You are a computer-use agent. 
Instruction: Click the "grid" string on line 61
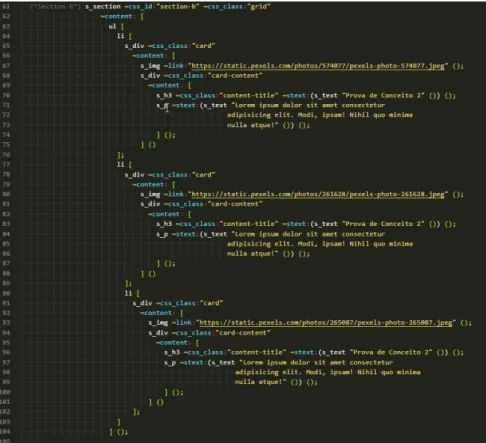point(259,6)
